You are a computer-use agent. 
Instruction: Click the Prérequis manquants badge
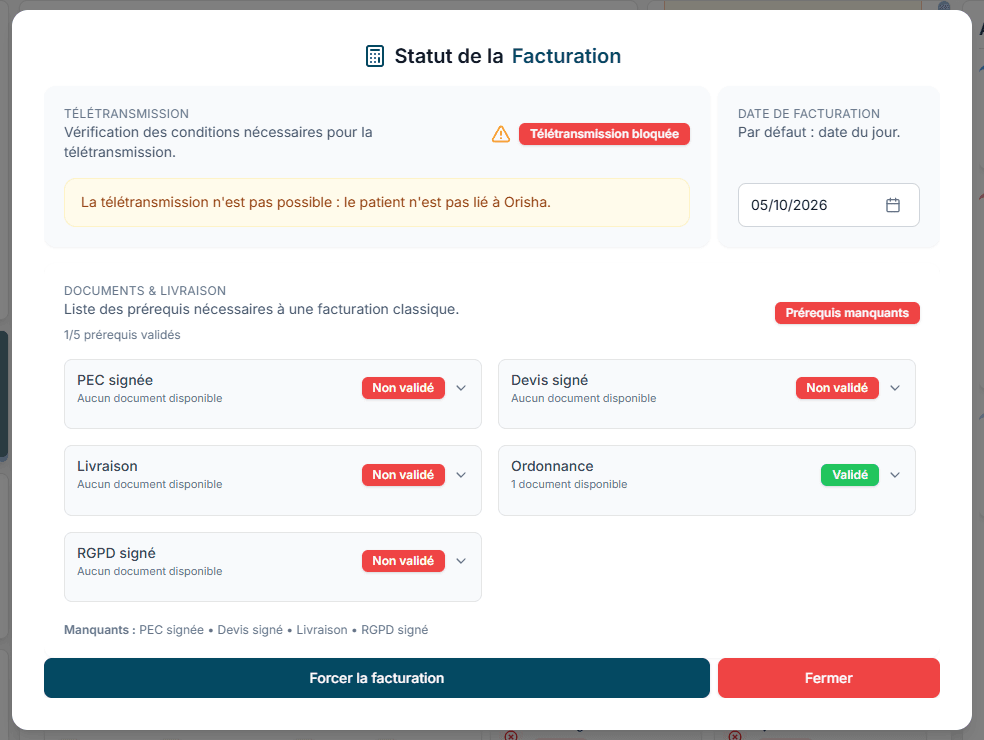(847, 313)
